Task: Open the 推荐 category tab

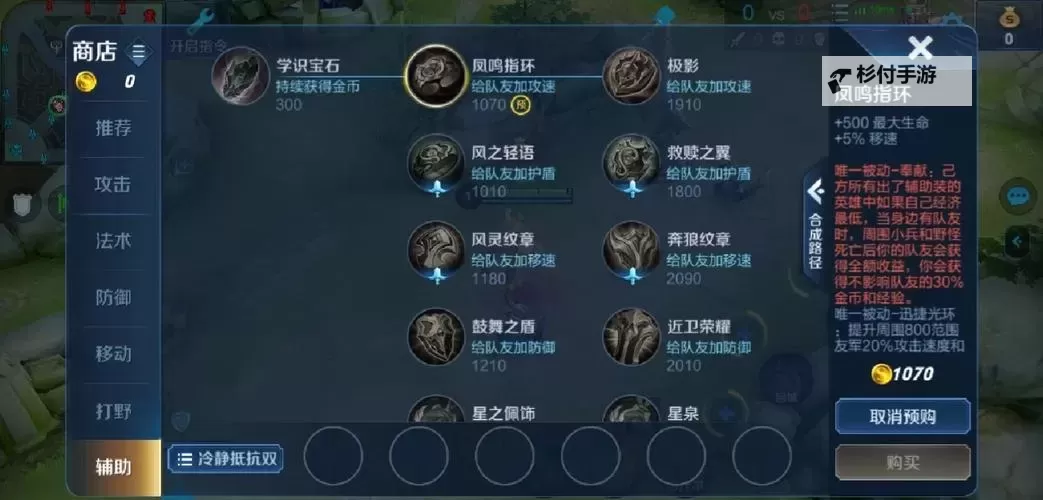Action: pos(112,128)
